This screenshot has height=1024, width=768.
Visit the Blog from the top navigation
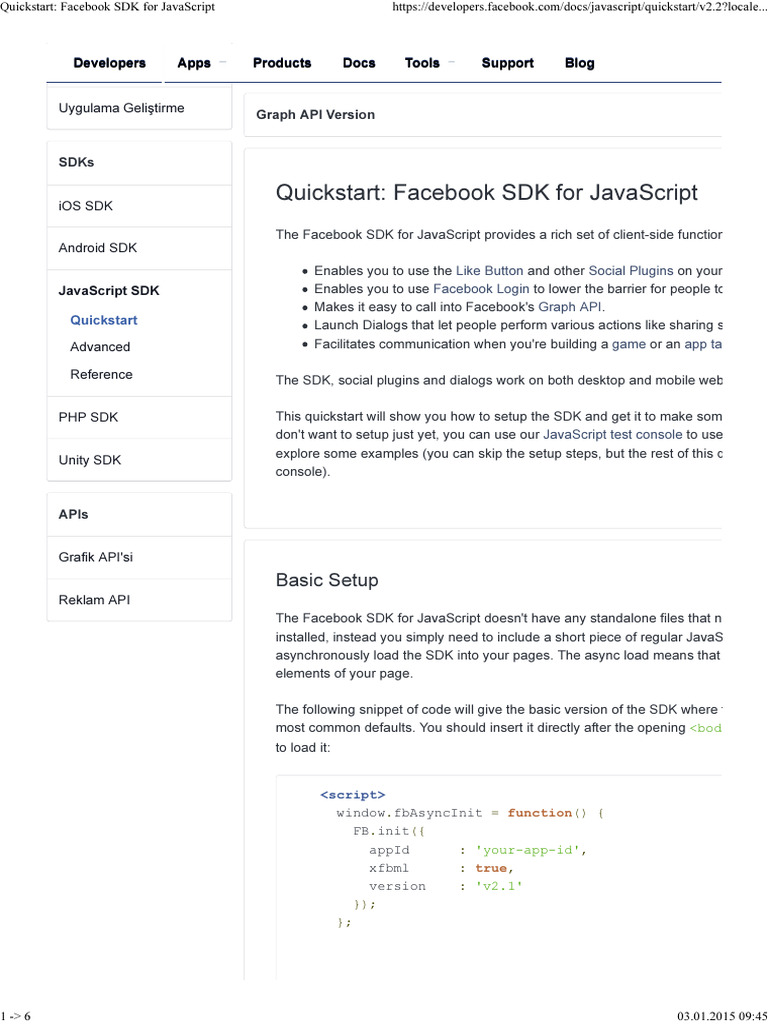click(579, 63)
